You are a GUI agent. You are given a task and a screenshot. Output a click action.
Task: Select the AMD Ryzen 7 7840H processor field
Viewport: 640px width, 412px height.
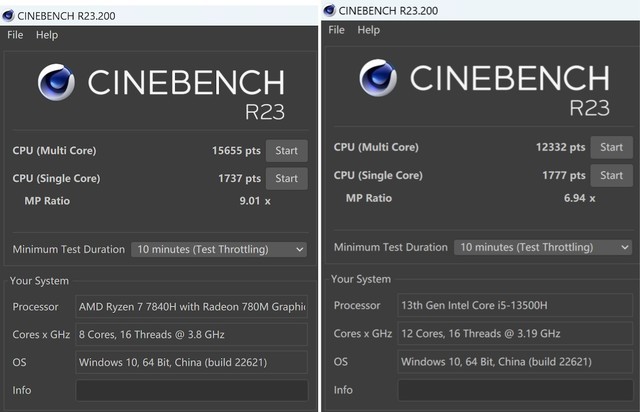pyautogui.click(x=191, y=307)
